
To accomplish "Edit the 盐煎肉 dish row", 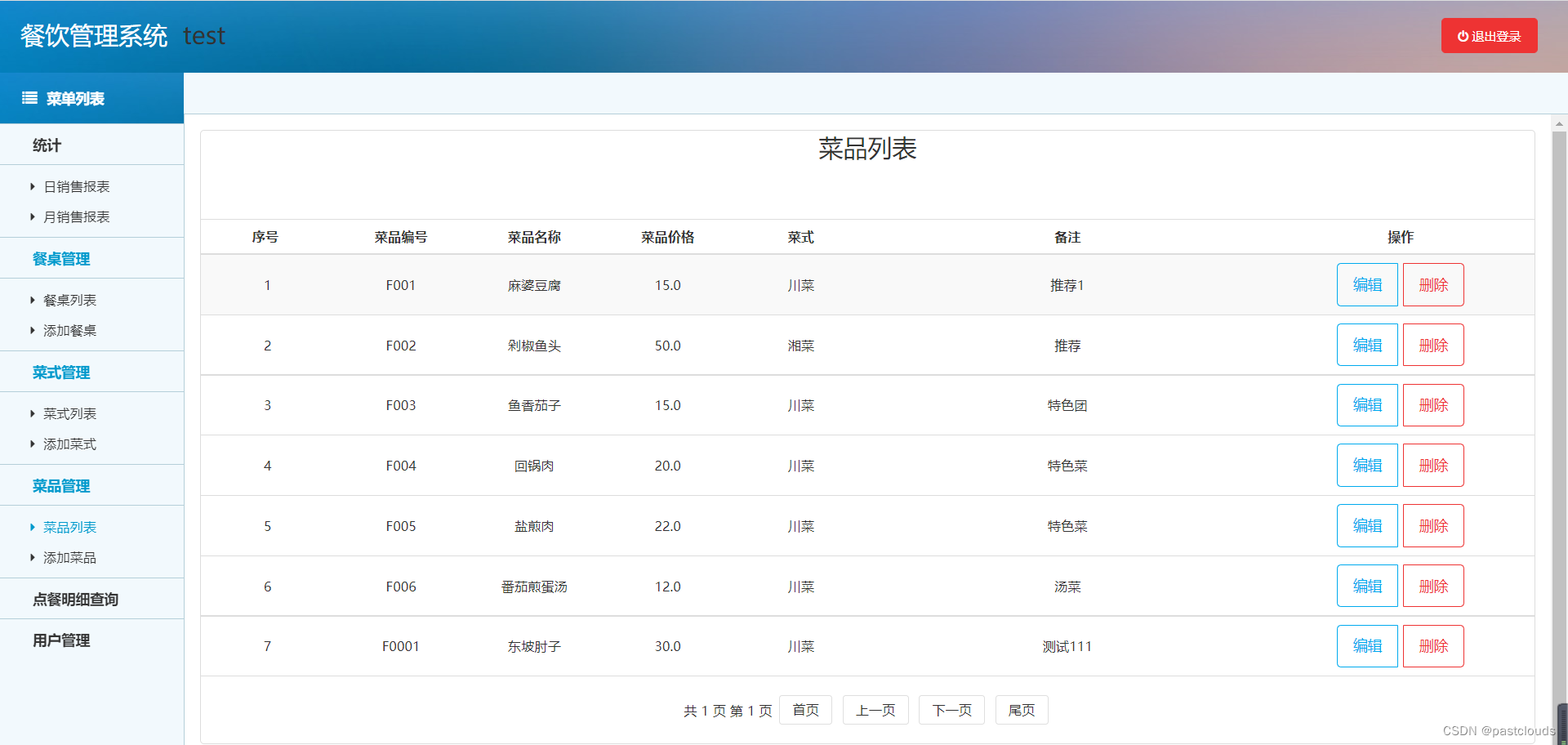I will click(x=1367, y=526).
